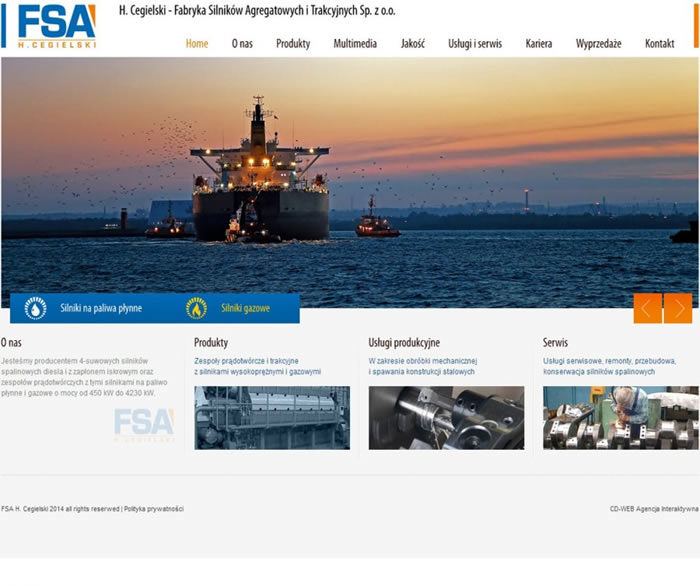Open the Produkty engine thumbnail
Screen dimensions: 700x586
point(272,418)
